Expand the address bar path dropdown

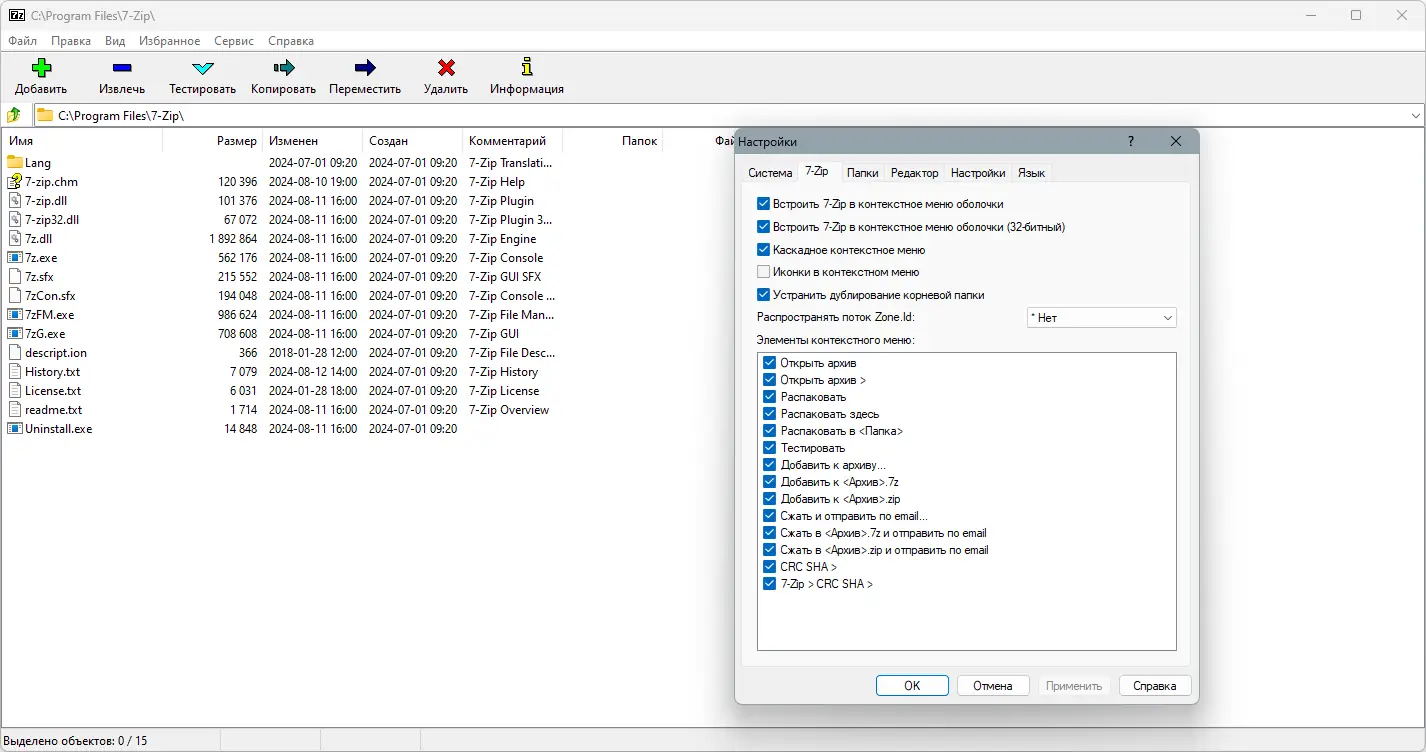click(1415, 115)
